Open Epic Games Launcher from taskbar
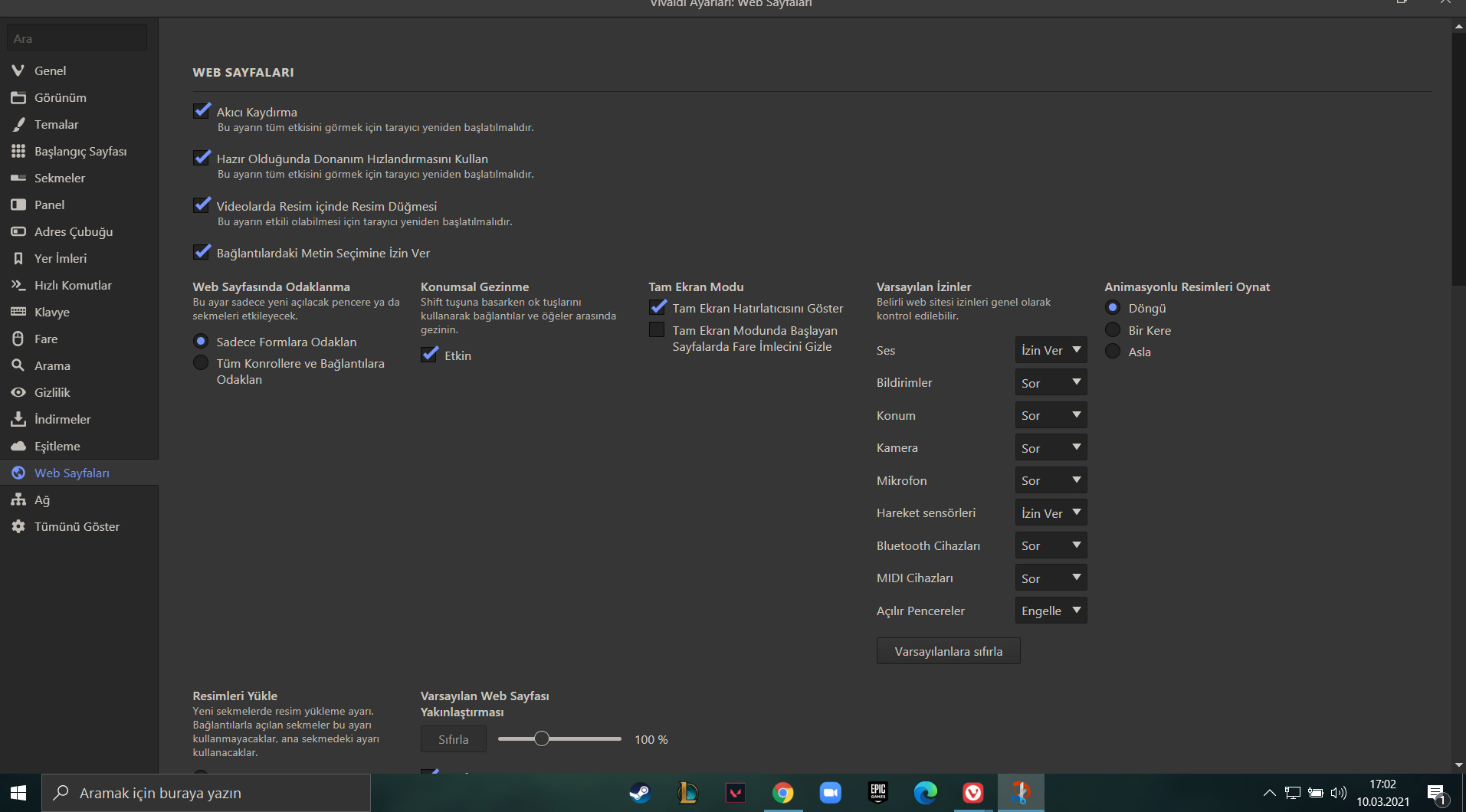Screen dimensions: 1466x812 click(x=878, y=793)
